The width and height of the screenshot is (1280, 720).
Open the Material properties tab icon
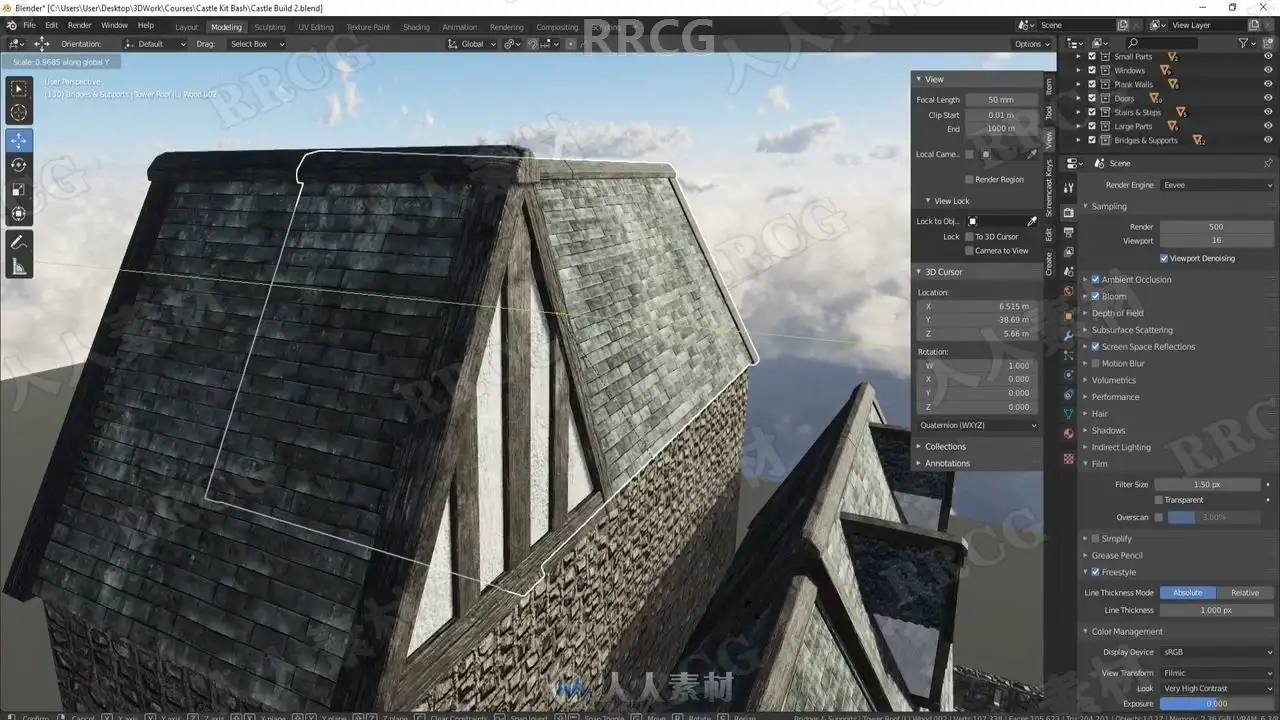(x=1069, y=434)
